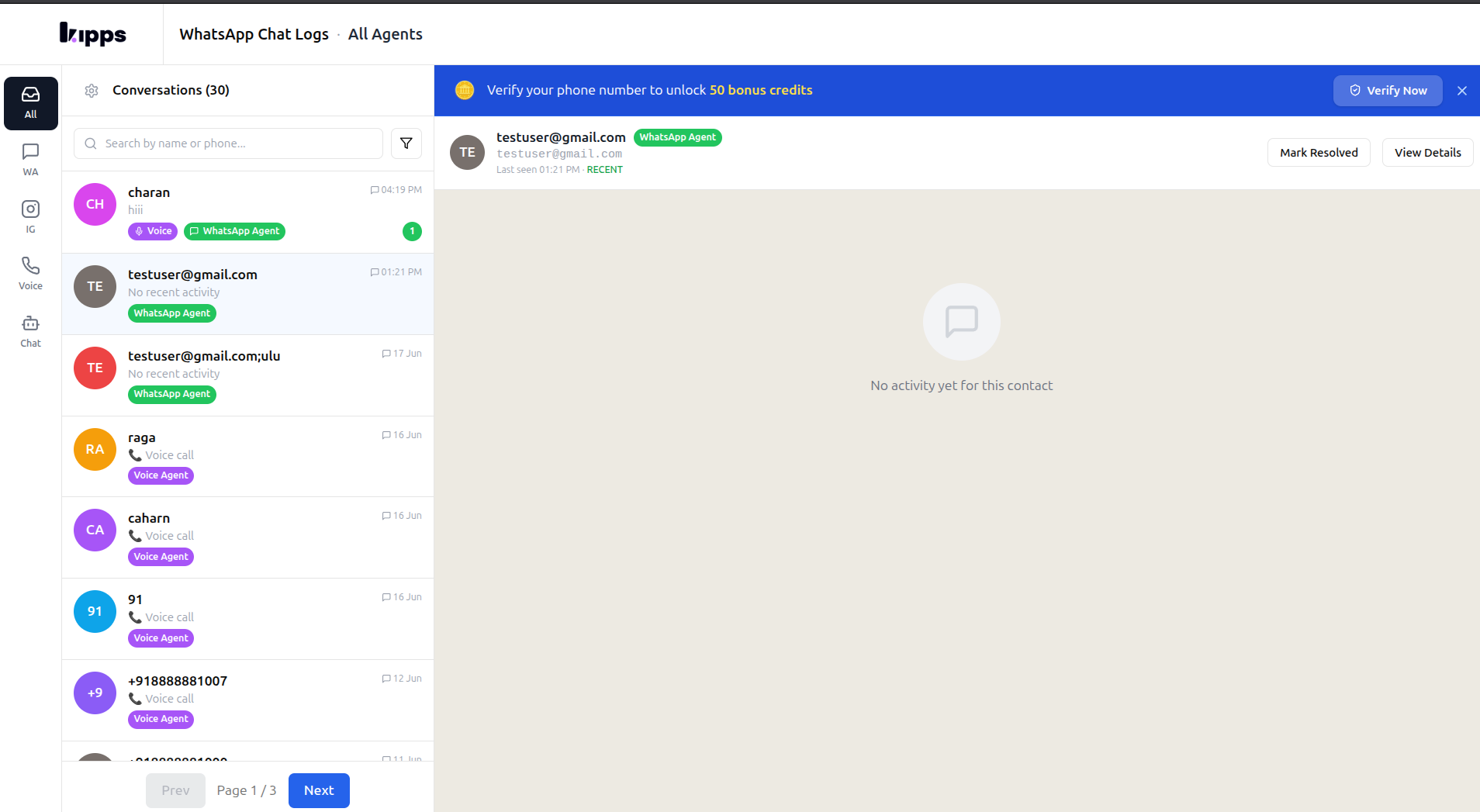1480x812 pixels.
Task: Open the conversation named 91
Action: [x=247, y=619]
